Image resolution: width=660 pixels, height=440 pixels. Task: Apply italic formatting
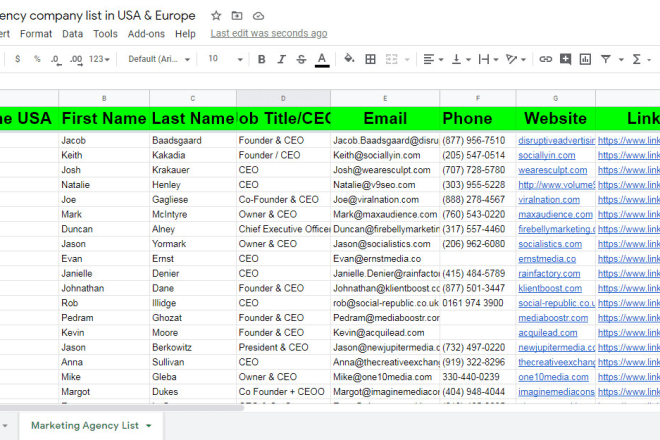281,59
